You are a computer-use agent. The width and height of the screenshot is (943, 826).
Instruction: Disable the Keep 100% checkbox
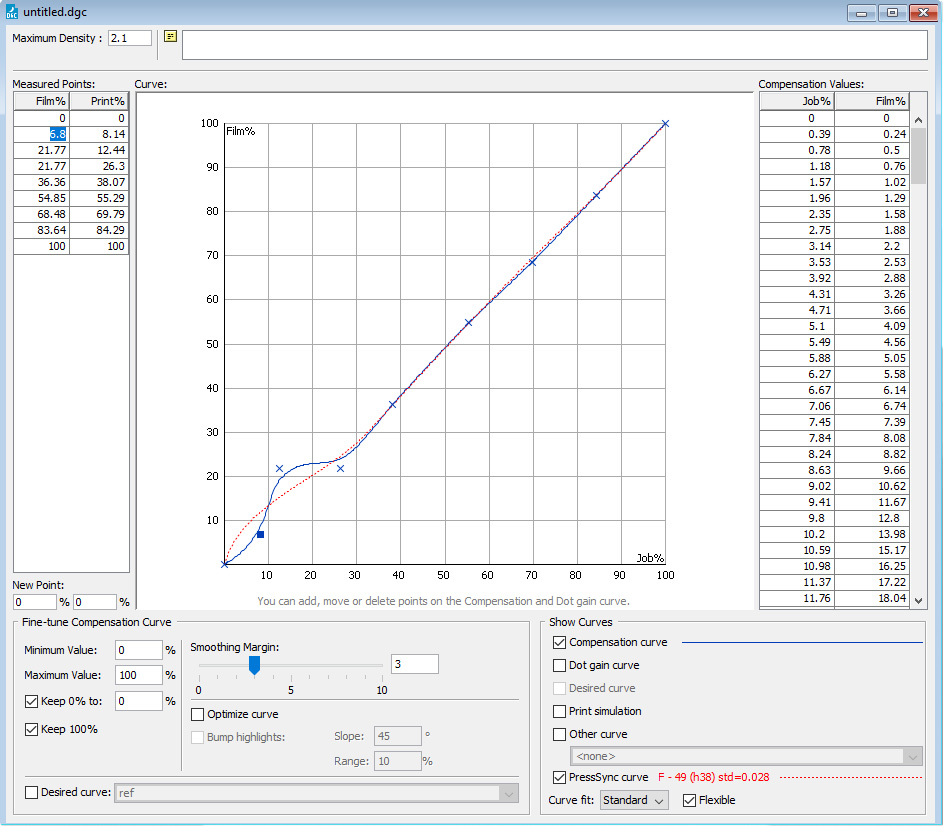tap(31, 729)
